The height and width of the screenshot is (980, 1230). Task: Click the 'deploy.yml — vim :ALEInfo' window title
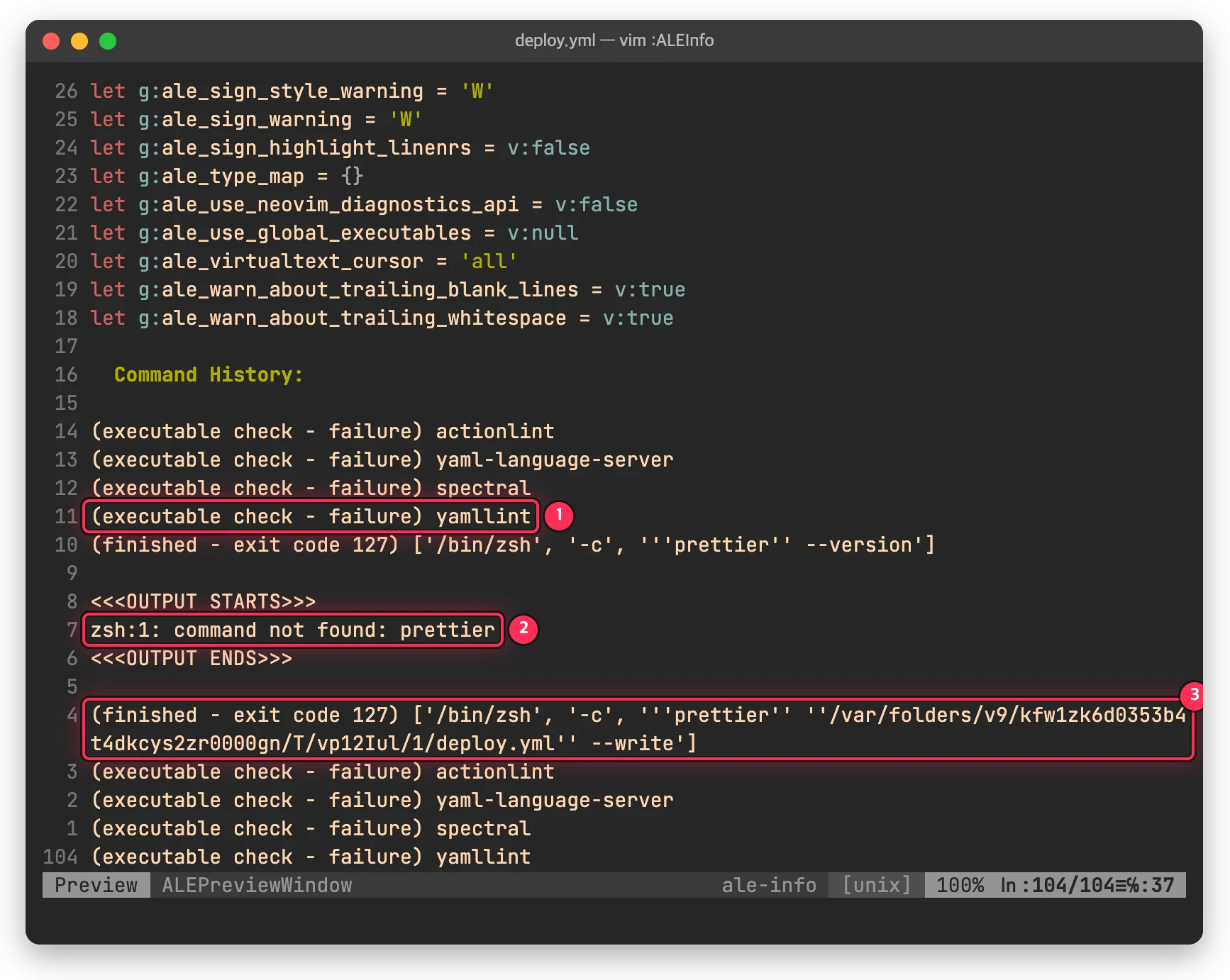tap(614, 40)
